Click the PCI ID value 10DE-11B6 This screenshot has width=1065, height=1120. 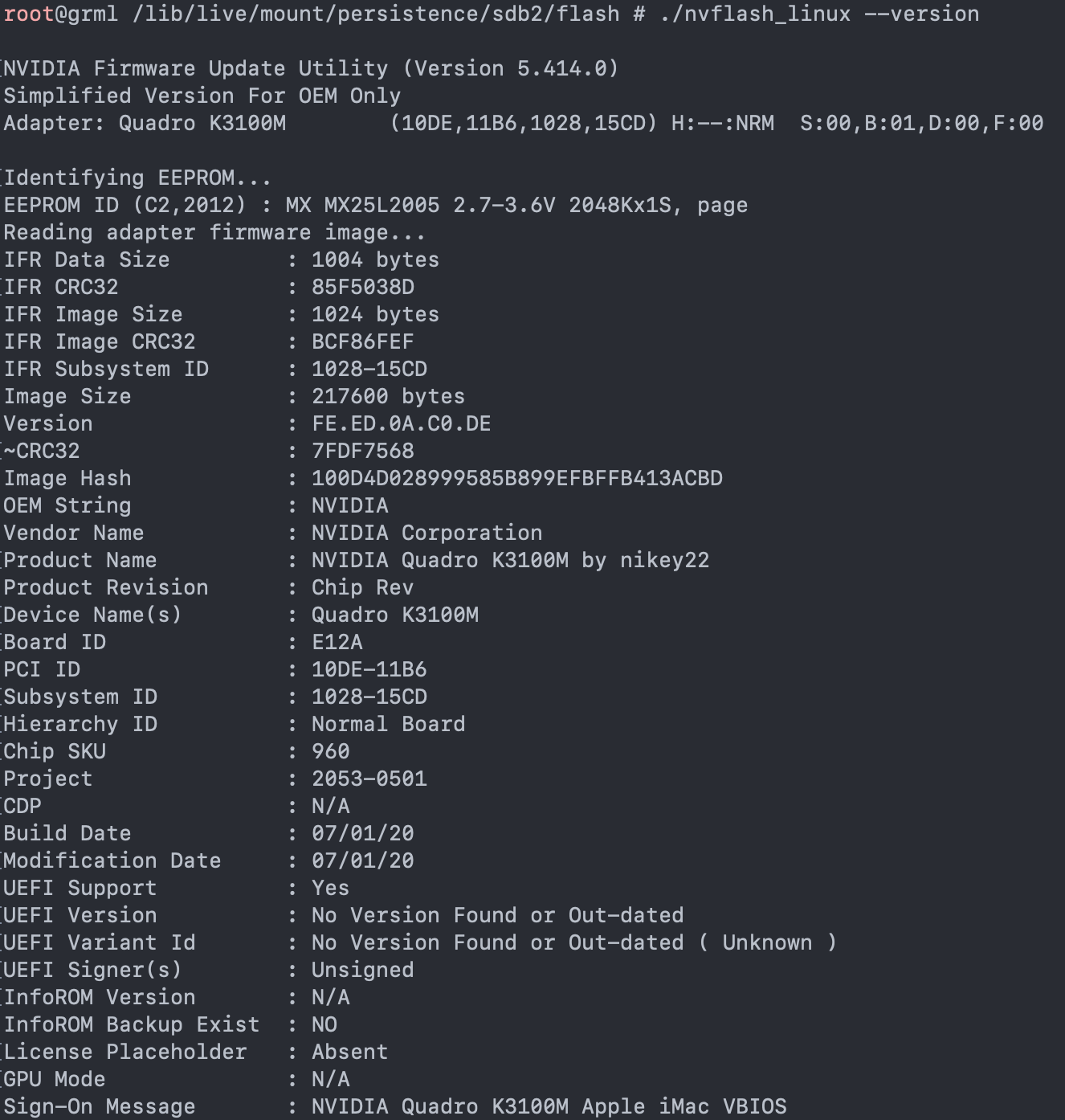click(x=369, y=669)
